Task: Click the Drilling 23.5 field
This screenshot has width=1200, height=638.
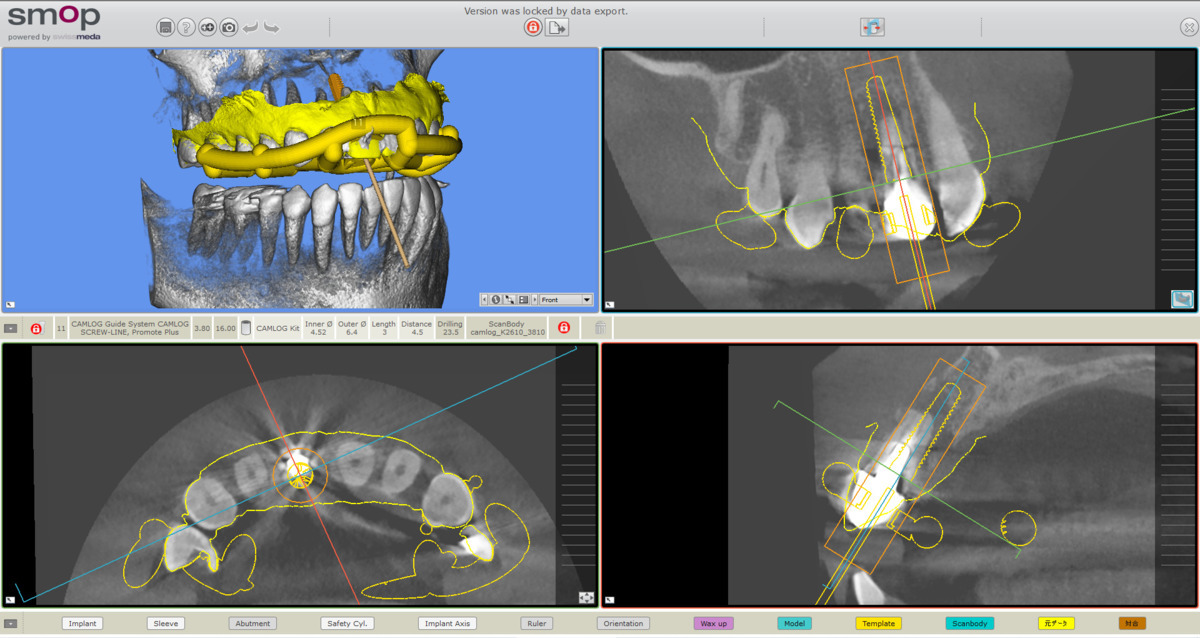Action: pos(450,328)
